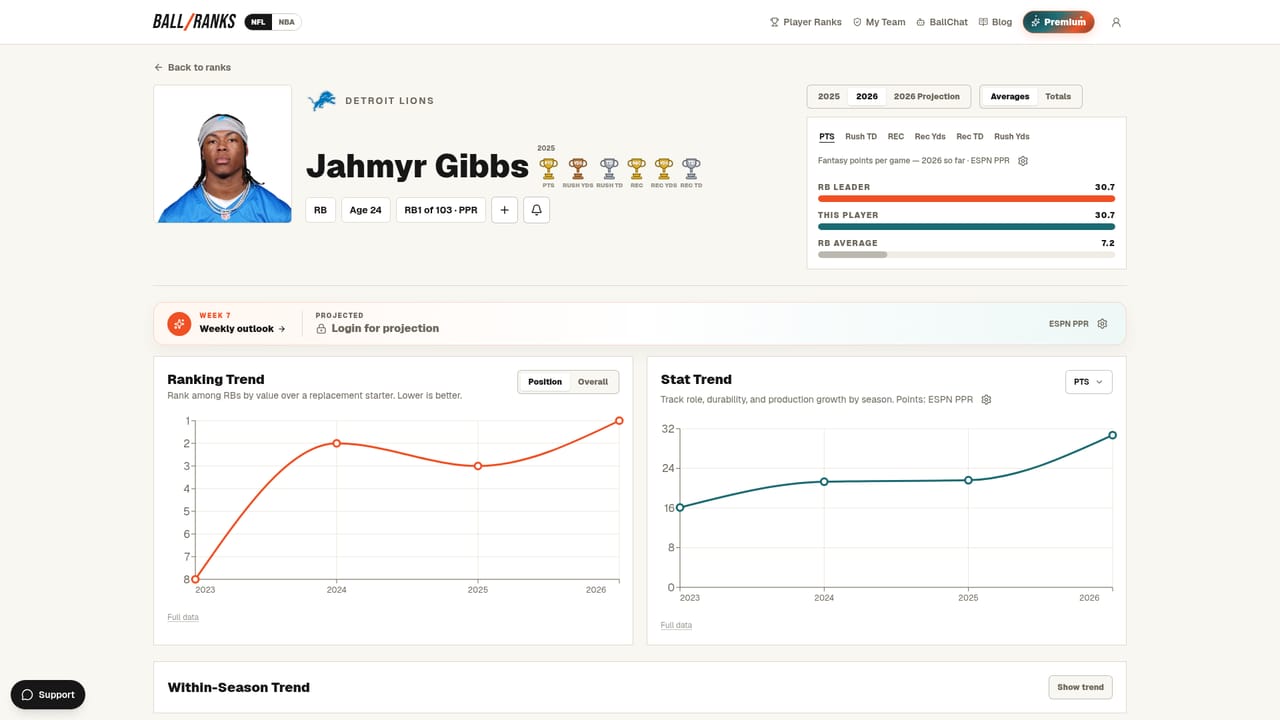Open Full data under Ranking Trend chart
This screenshot has height=720, width=1280.
point(183,617)
